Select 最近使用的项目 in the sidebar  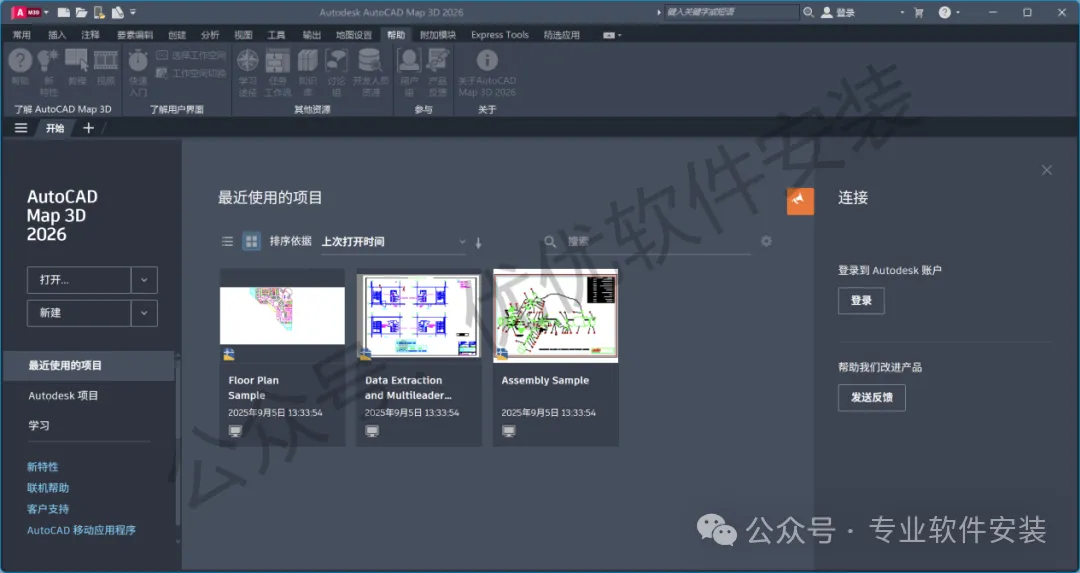tap(88, 366)
